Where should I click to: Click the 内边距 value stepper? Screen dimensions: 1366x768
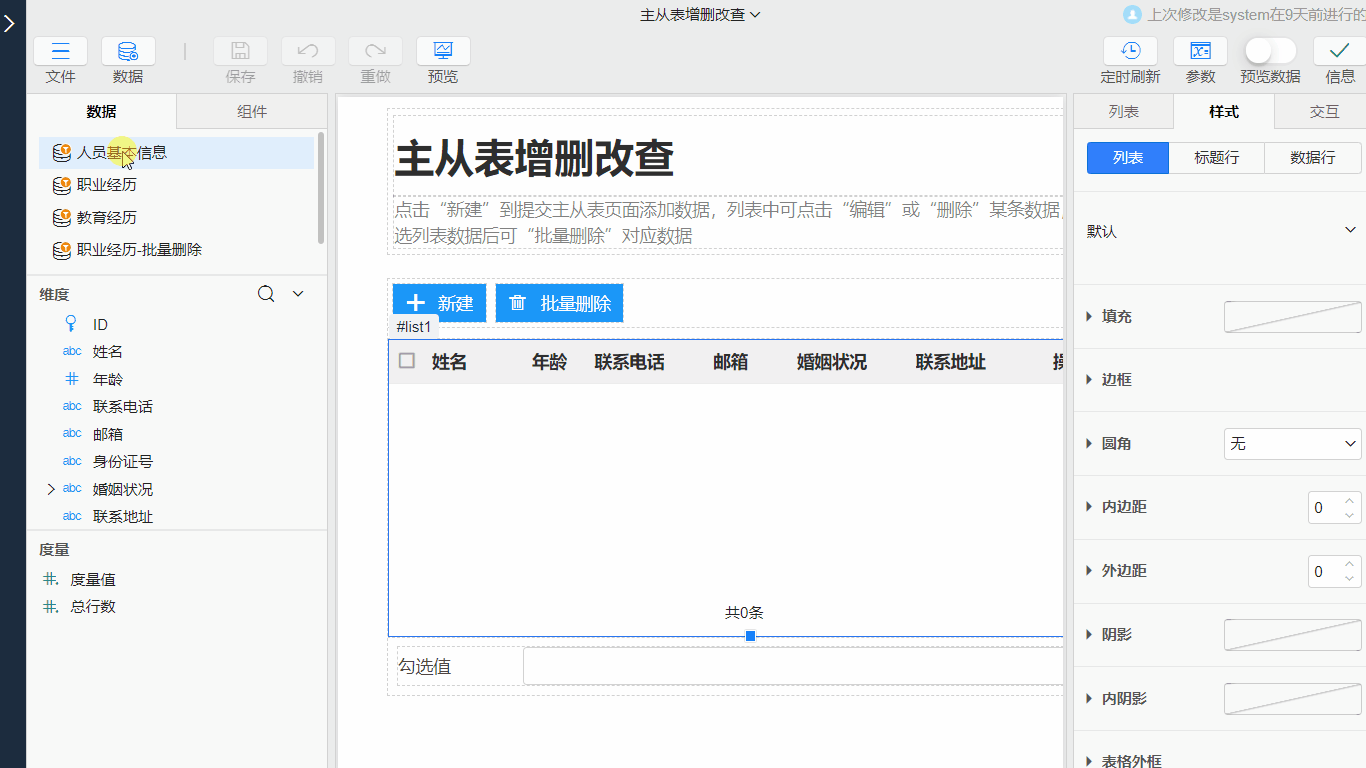pyautogui.click(x=1349, y=507)
